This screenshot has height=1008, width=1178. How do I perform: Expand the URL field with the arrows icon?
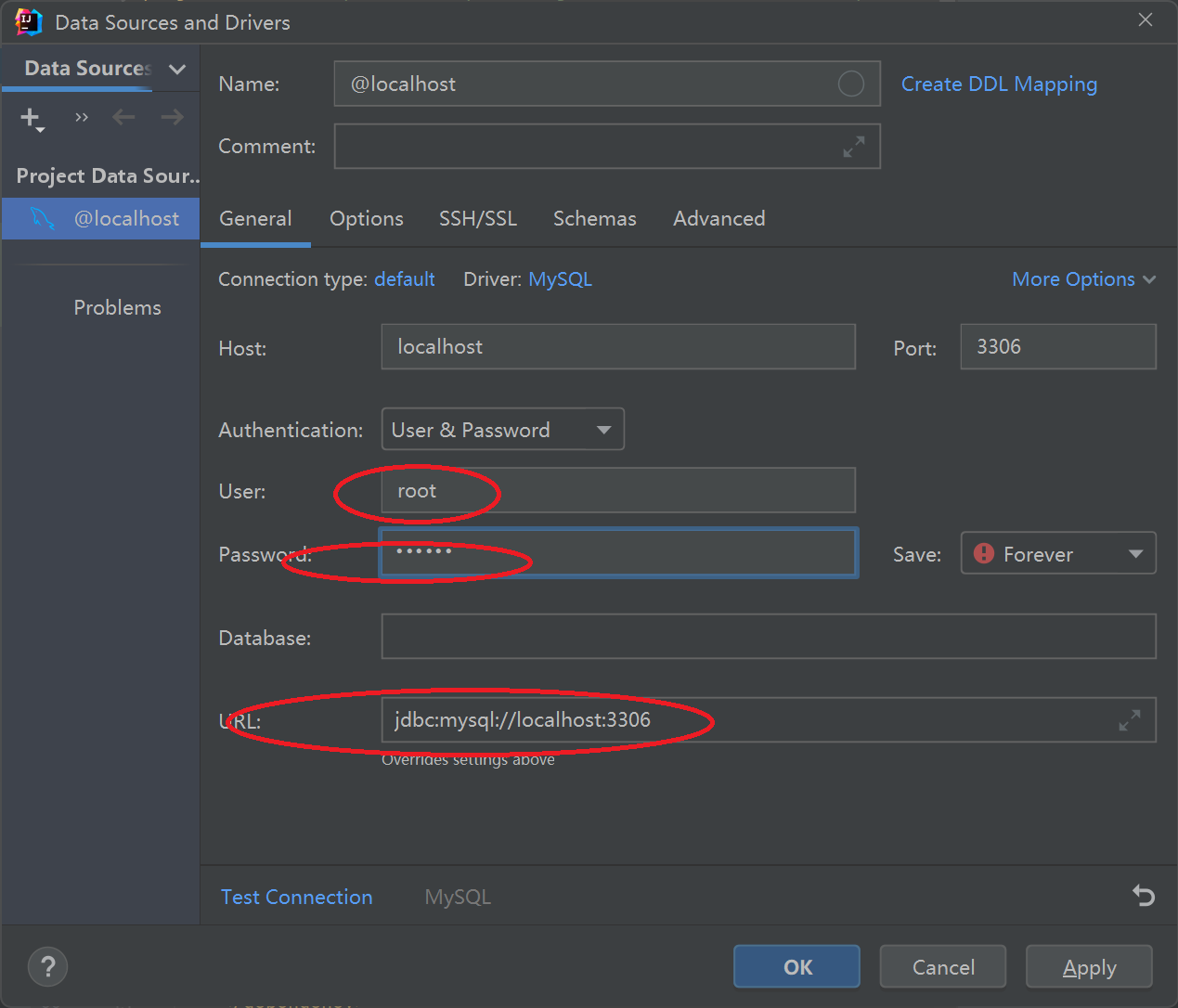coord(1130,720)
